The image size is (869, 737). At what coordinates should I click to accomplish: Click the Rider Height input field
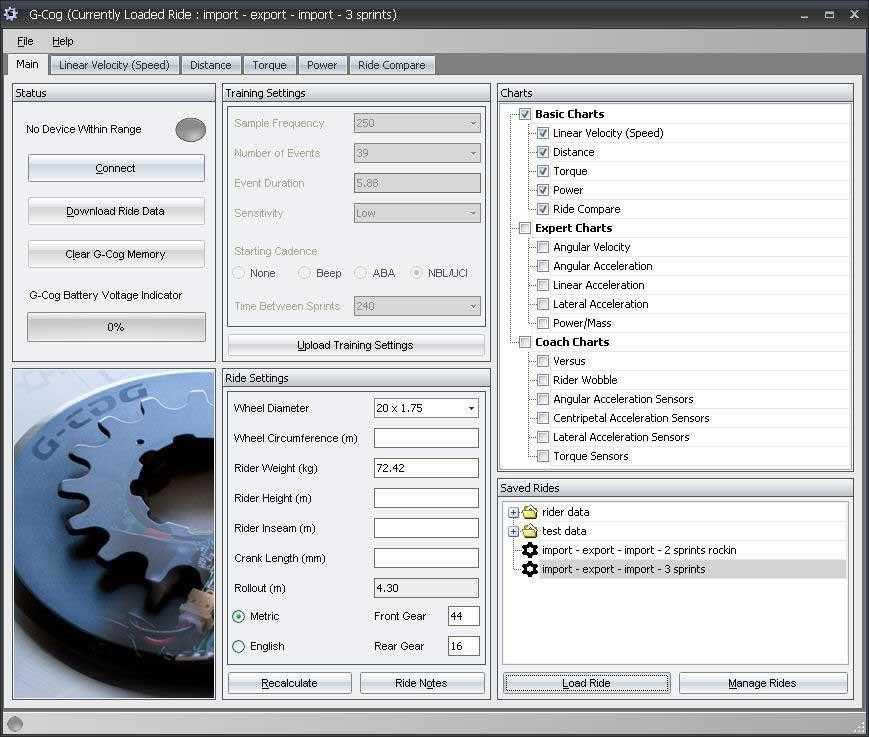[426, 498]
